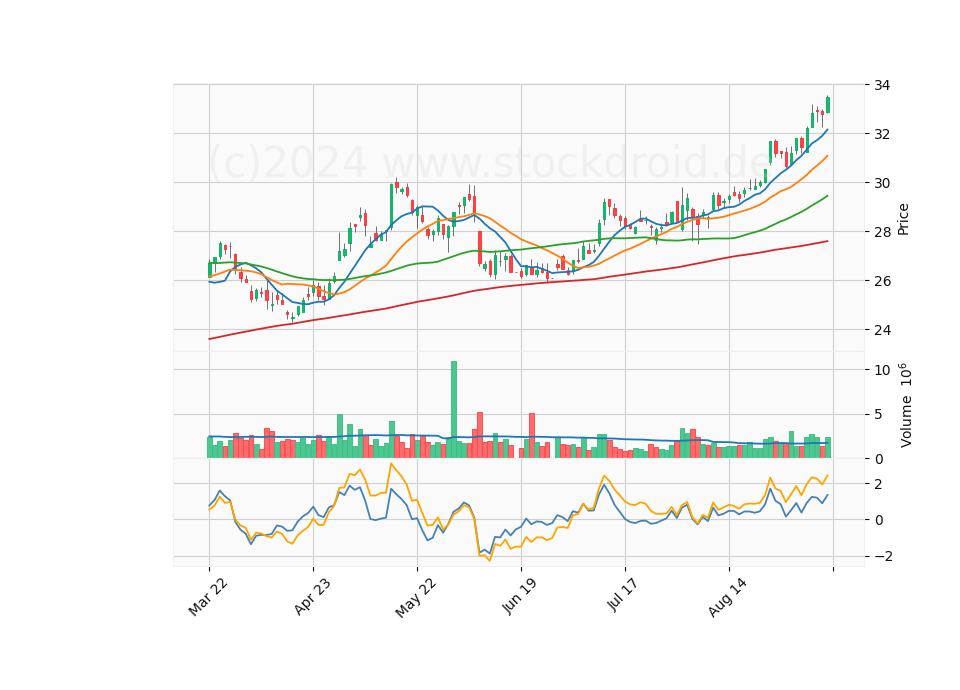
Task: Click the 'Jun 19' date axis label
Action: click(520, 596)
